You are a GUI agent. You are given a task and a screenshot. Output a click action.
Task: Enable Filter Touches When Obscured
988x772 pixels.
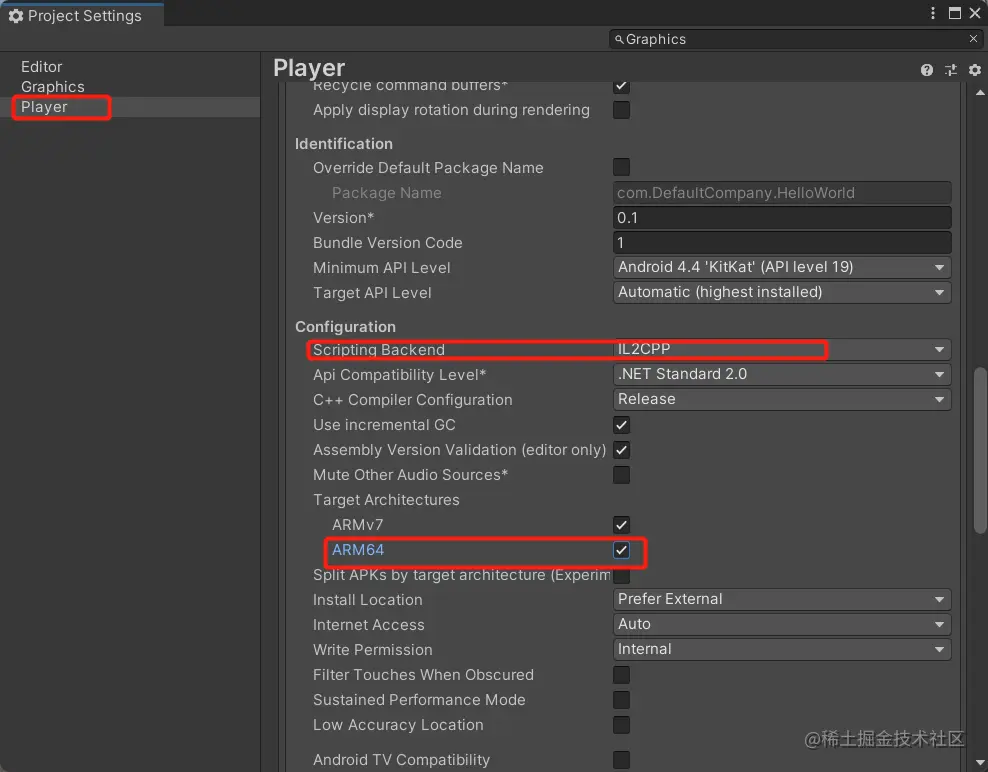pos(621,675)
